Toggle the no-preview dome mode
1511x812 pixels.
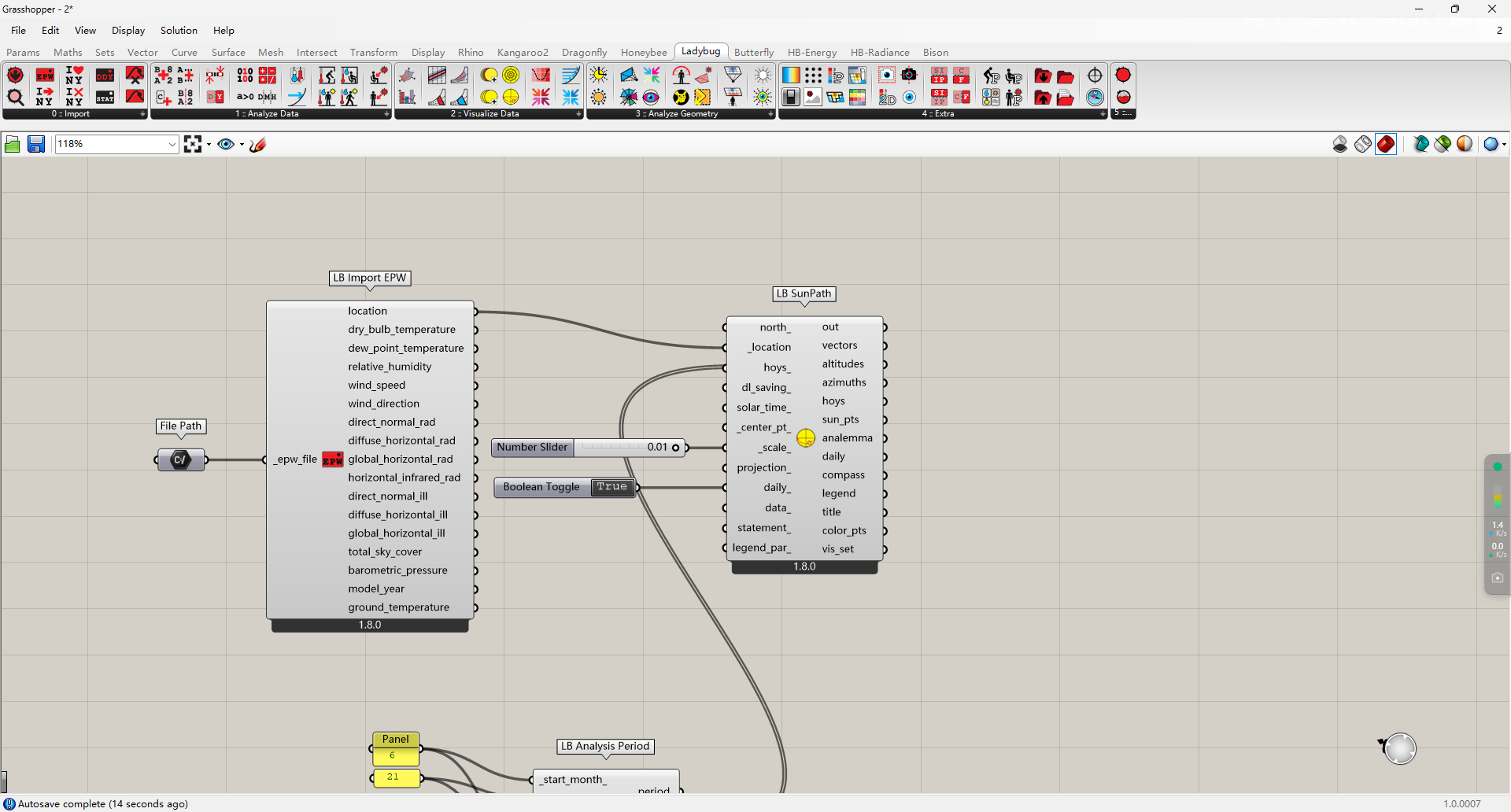coord(1340,144)
